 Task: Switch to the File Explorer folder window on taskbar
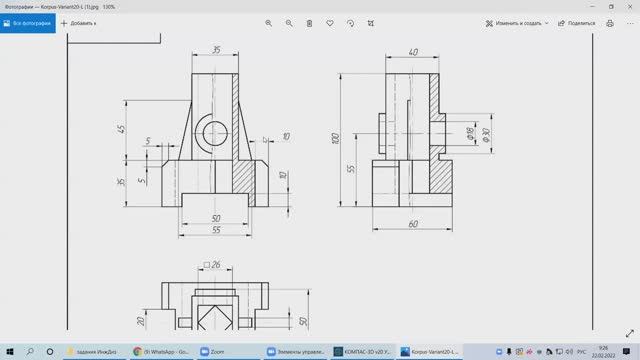95,351
